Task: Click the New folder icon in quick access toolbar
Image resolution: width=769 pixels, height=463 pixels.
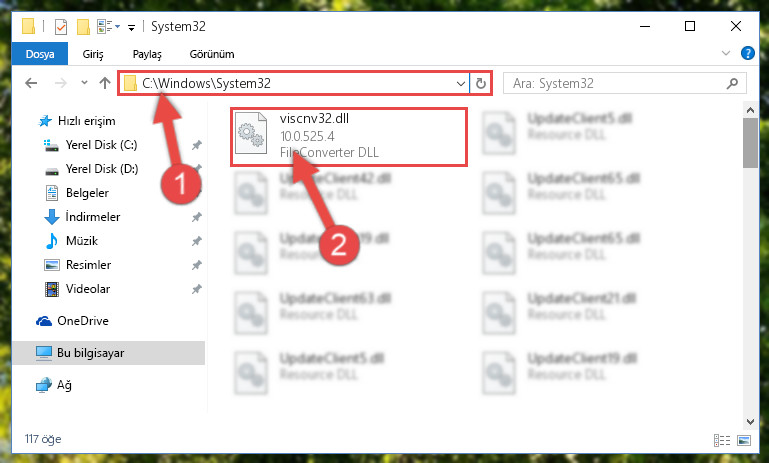Action: [83, 26]
